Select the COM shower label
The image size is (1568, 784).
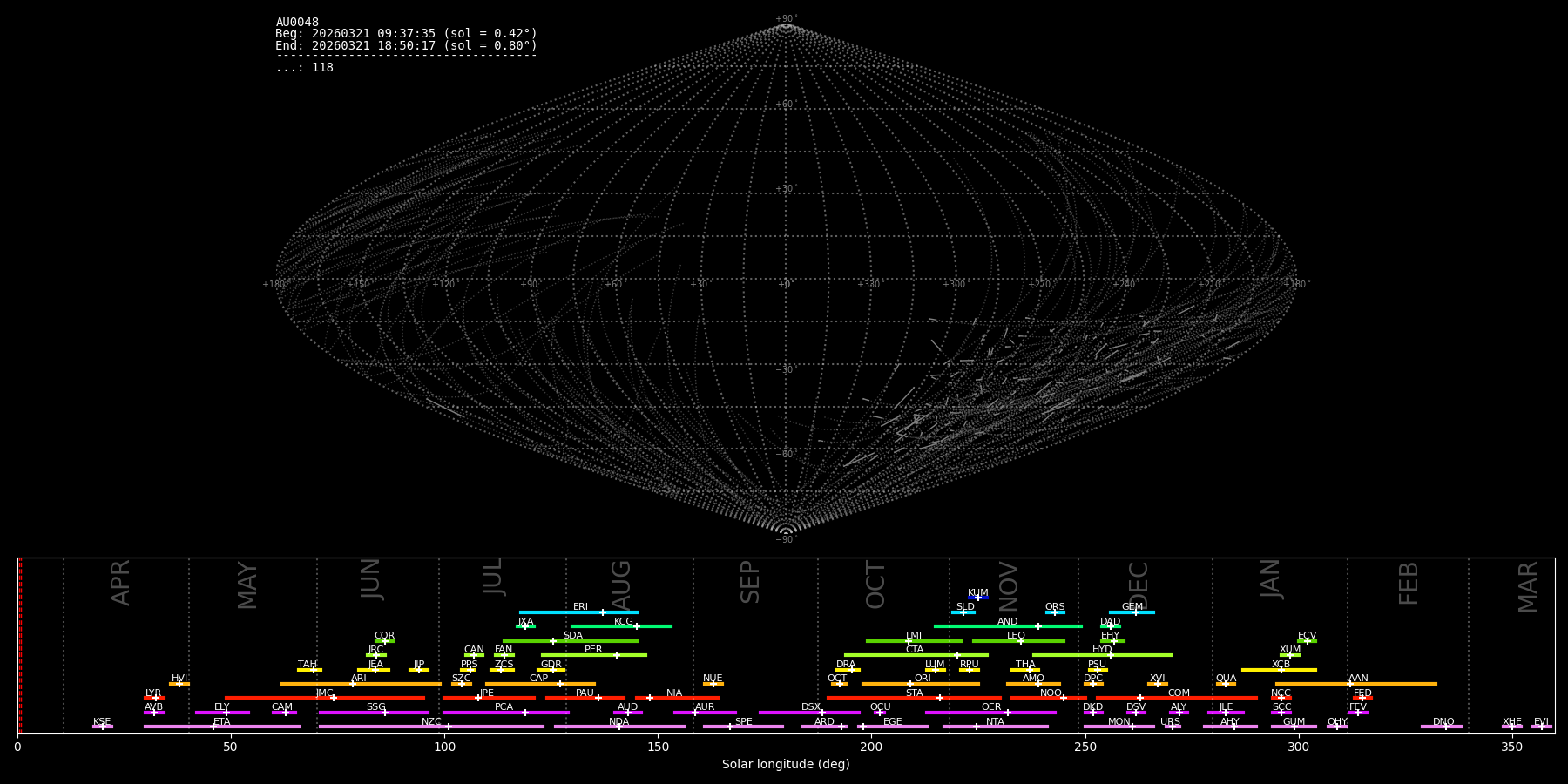click(x=1179, y=693)
